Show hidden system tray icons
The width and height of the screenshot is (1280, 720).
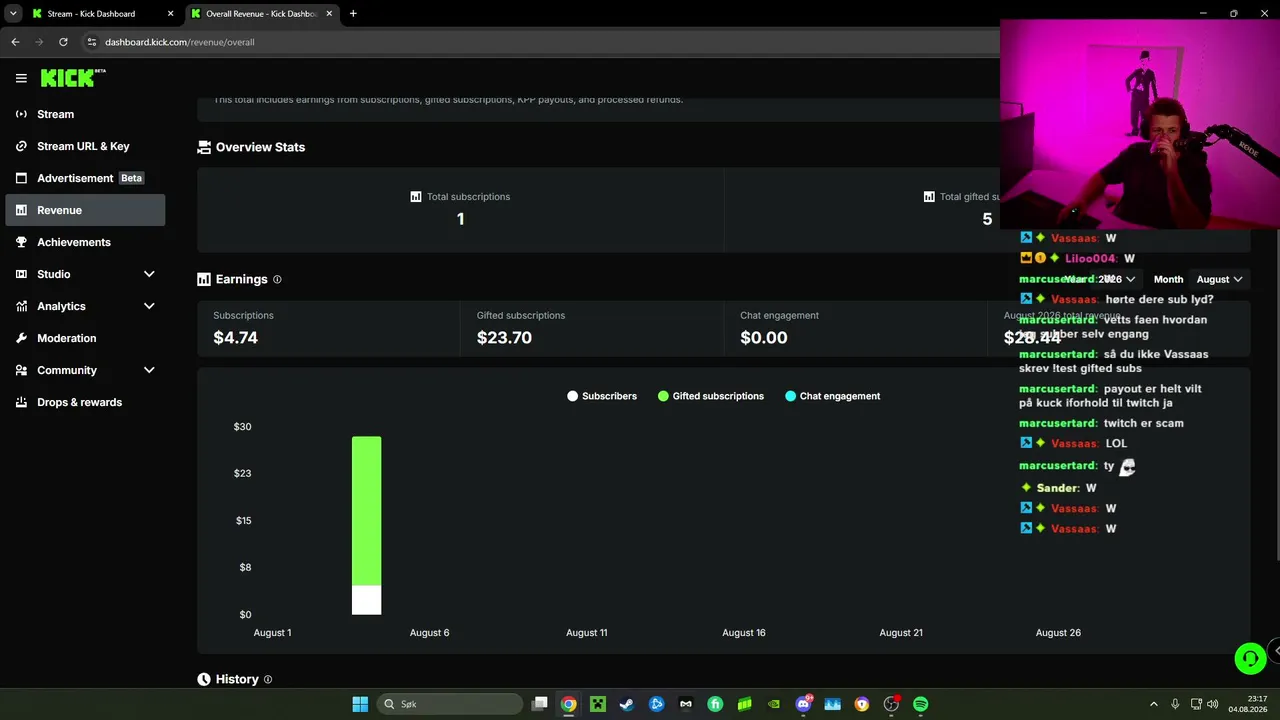pyautogui.click(x=1154, y=704)
